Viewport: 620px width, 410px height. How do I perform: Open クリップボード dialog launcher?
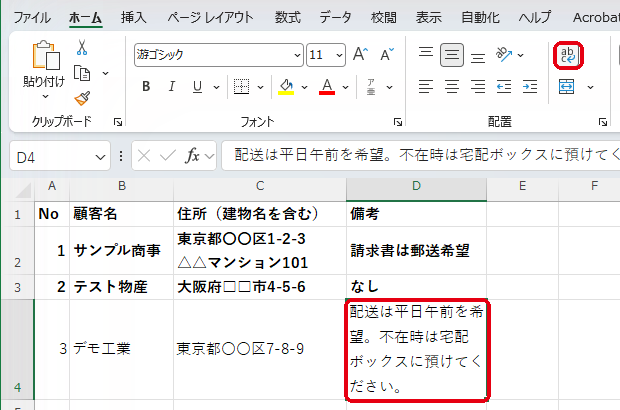tap(117, 122)
